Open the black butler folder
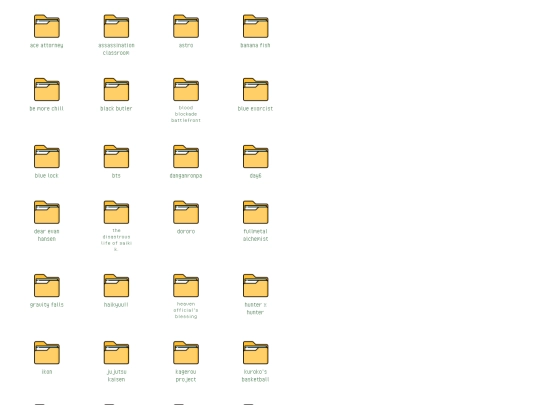The image size is (540, 405). click(x=116, y=90)
